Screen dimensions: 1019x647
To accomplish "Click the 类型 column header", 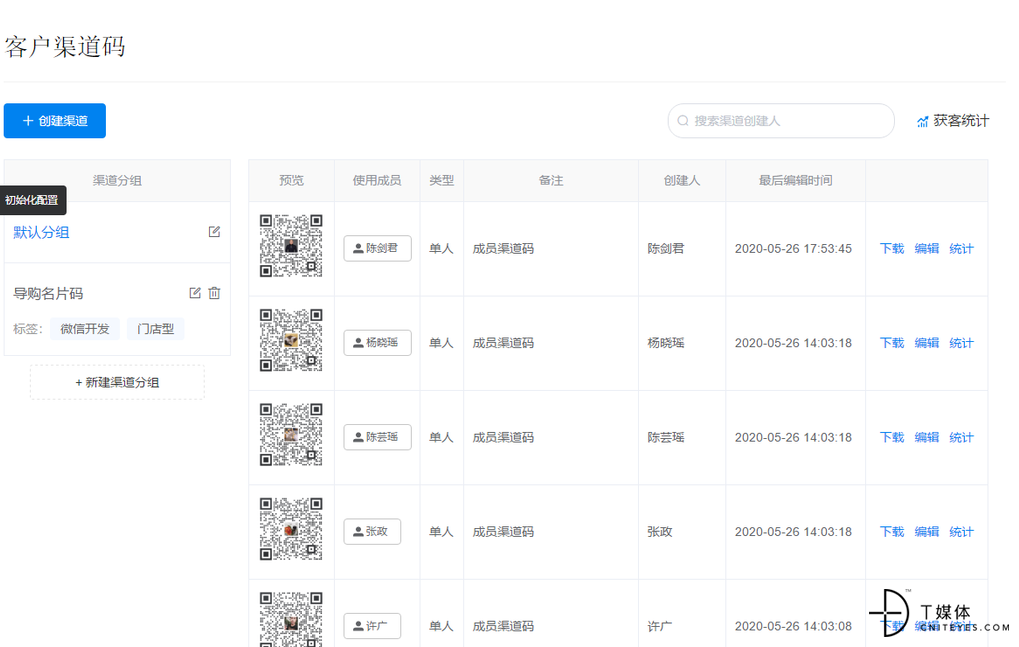I will click(x=441, y=181).
